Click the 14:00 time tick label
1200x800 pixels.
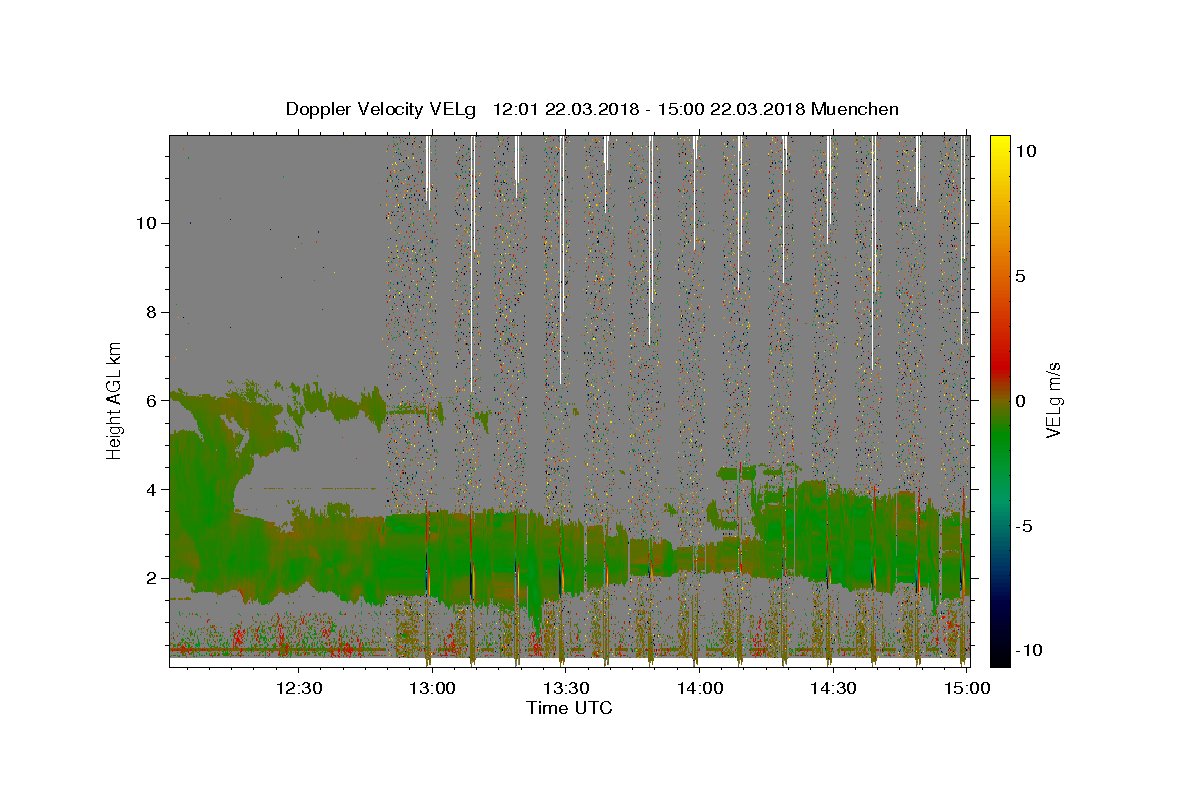point(700,688)
